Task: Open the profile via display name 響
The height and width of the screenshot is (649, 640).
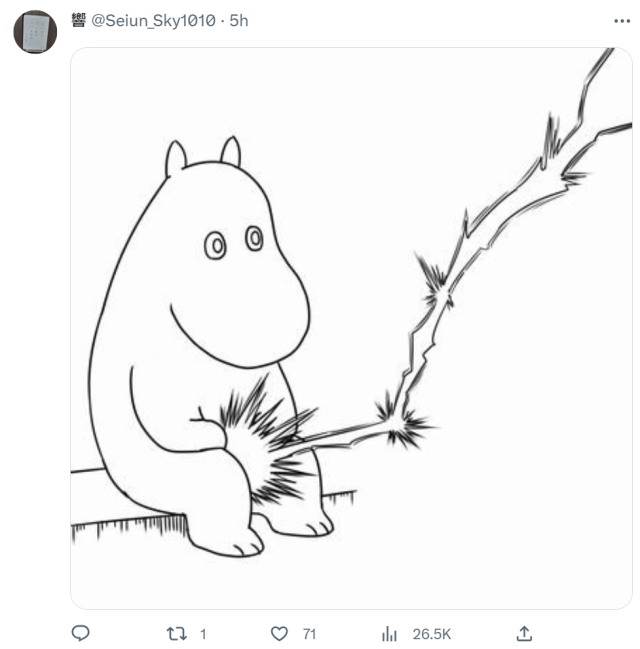Action: (x=79, y=21)
